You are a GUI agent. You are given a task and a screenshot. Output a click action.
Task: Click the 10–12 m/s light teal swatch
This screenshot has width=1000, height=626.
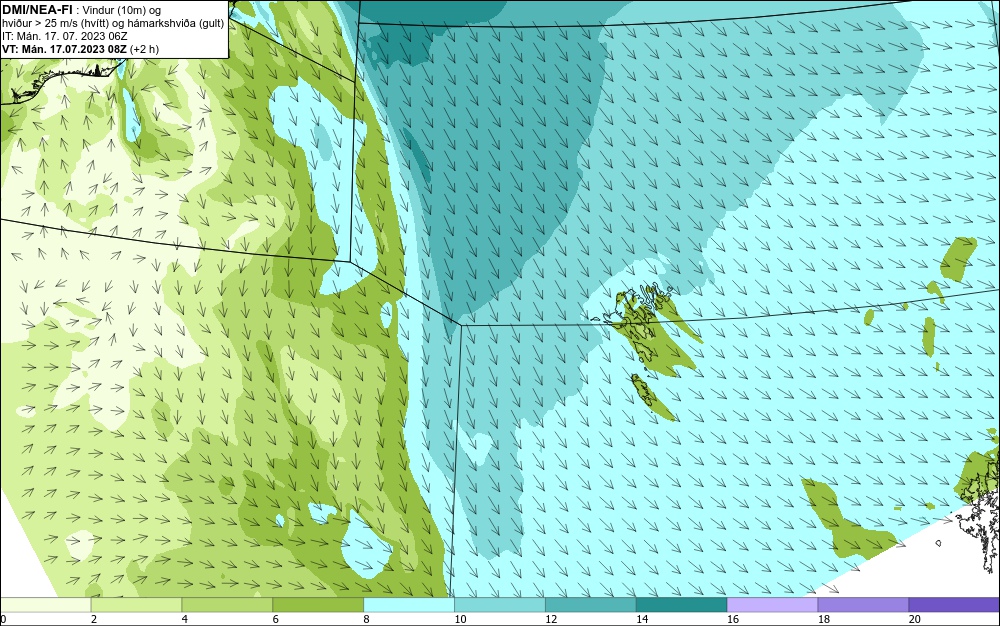[500, 604]
